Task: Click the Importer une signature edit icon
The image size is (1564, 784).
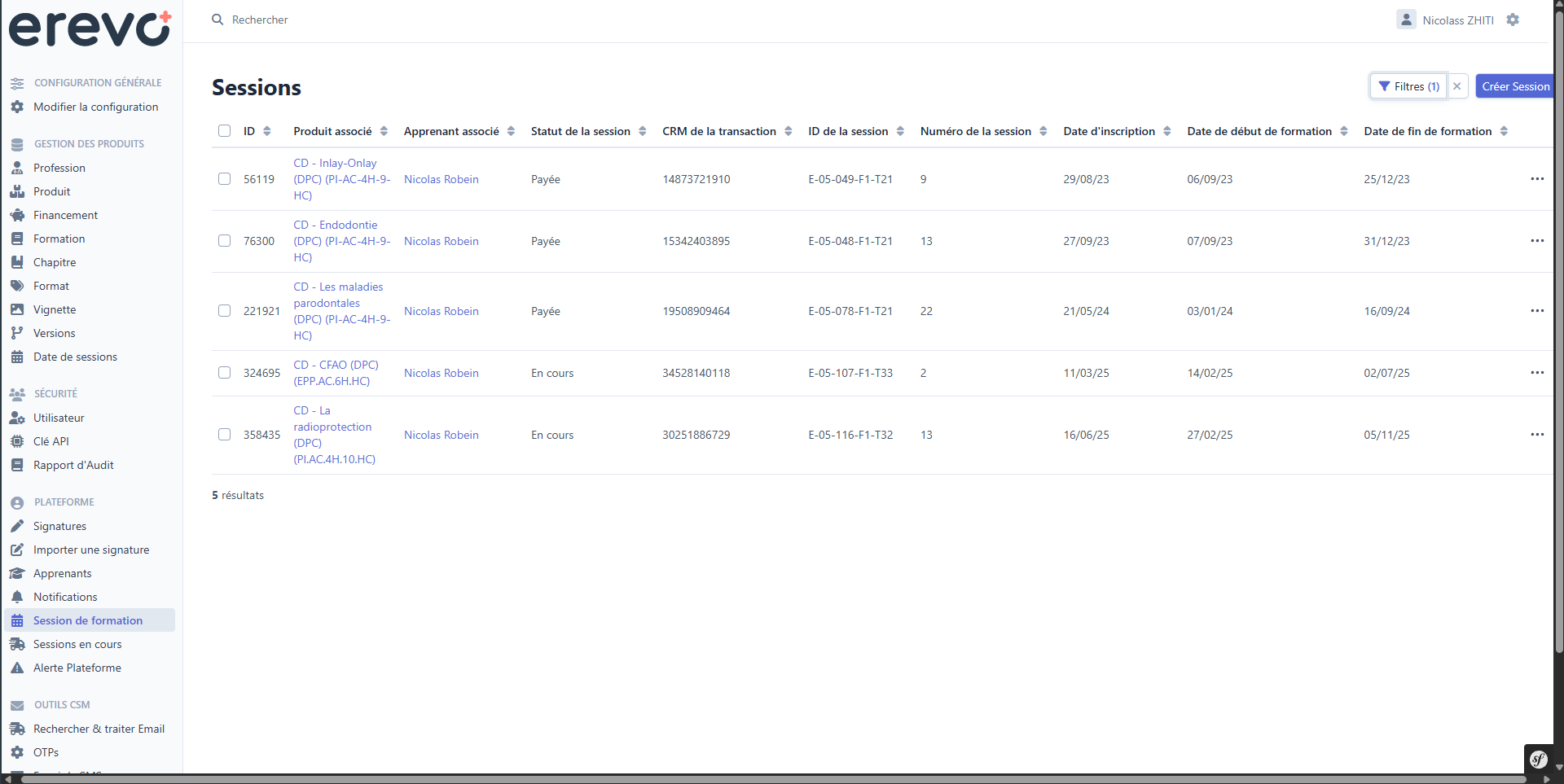Action: [x=17, y=550]
